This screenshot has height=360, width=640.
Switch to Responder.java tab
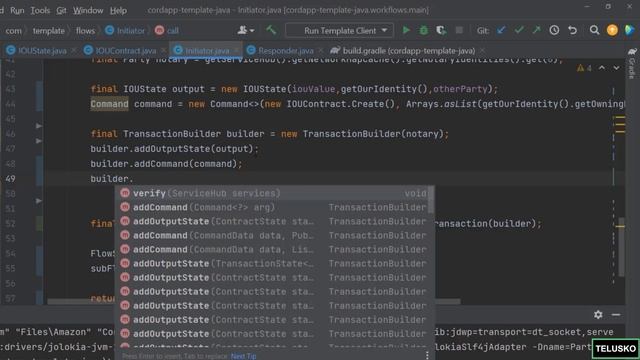pyautogui.click(x=285, y=51)
